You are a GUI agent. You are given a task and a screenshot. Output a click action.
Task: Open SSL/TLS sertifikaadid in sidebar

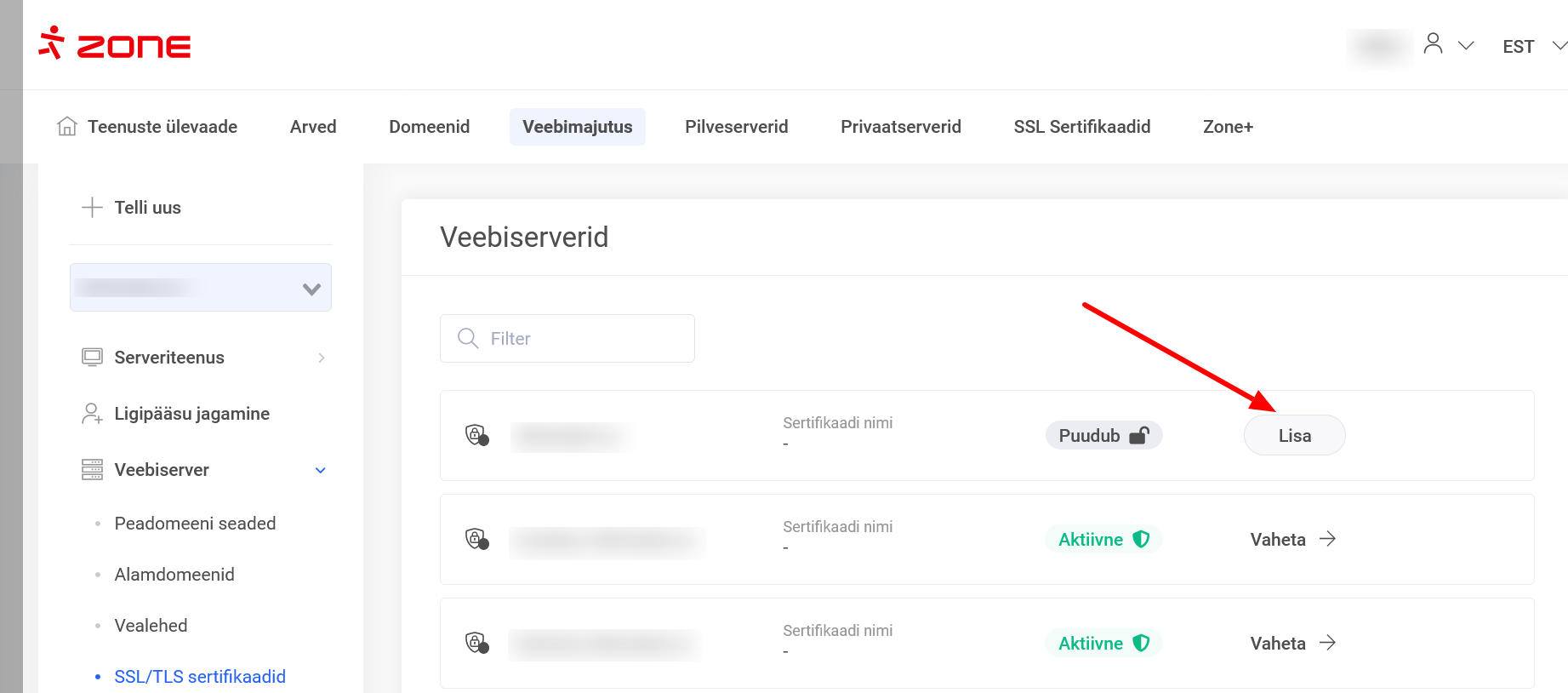click(200, 677)
